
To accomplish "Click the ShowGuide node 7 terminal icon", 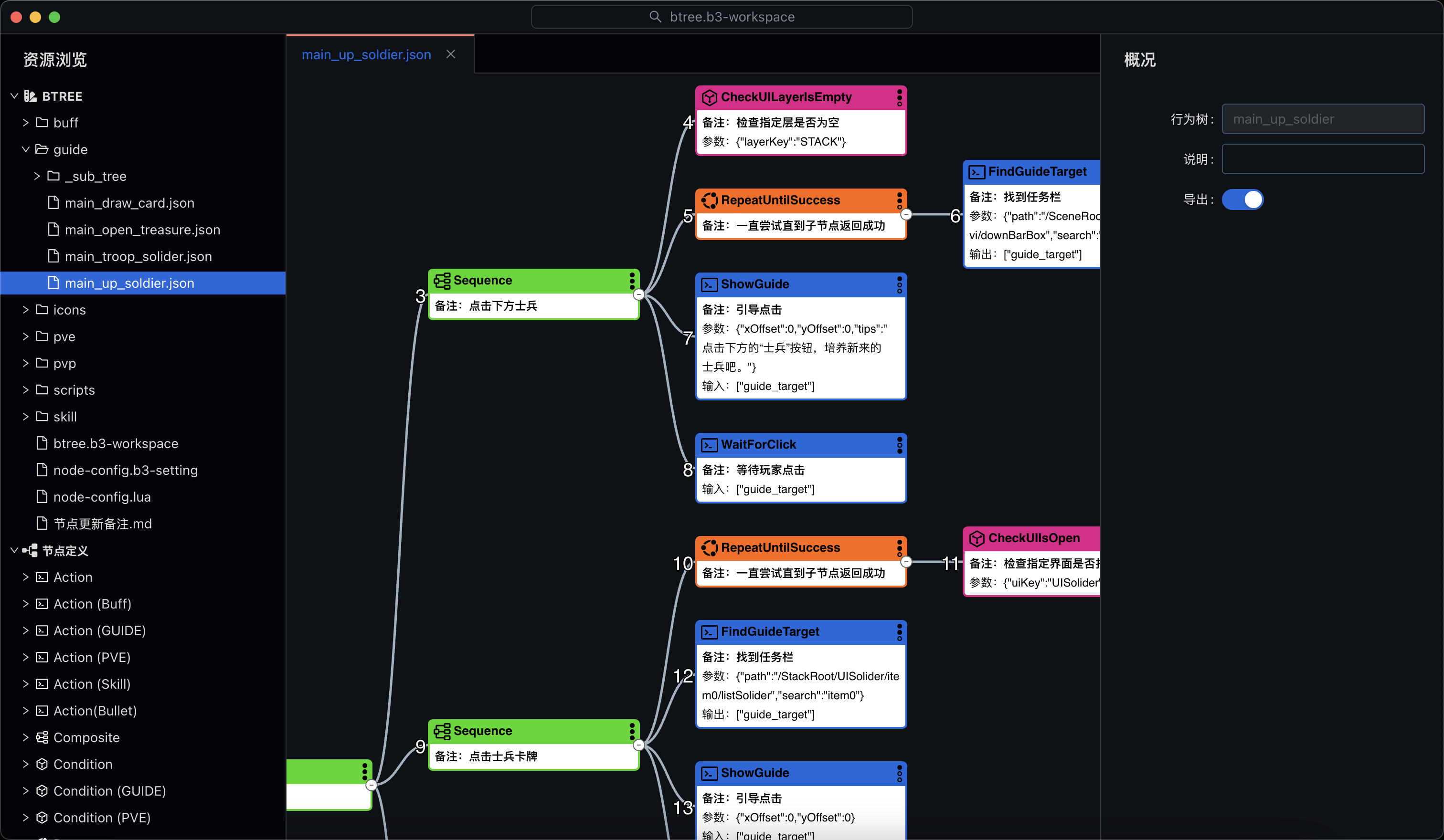I will click(x=710, y=284).
